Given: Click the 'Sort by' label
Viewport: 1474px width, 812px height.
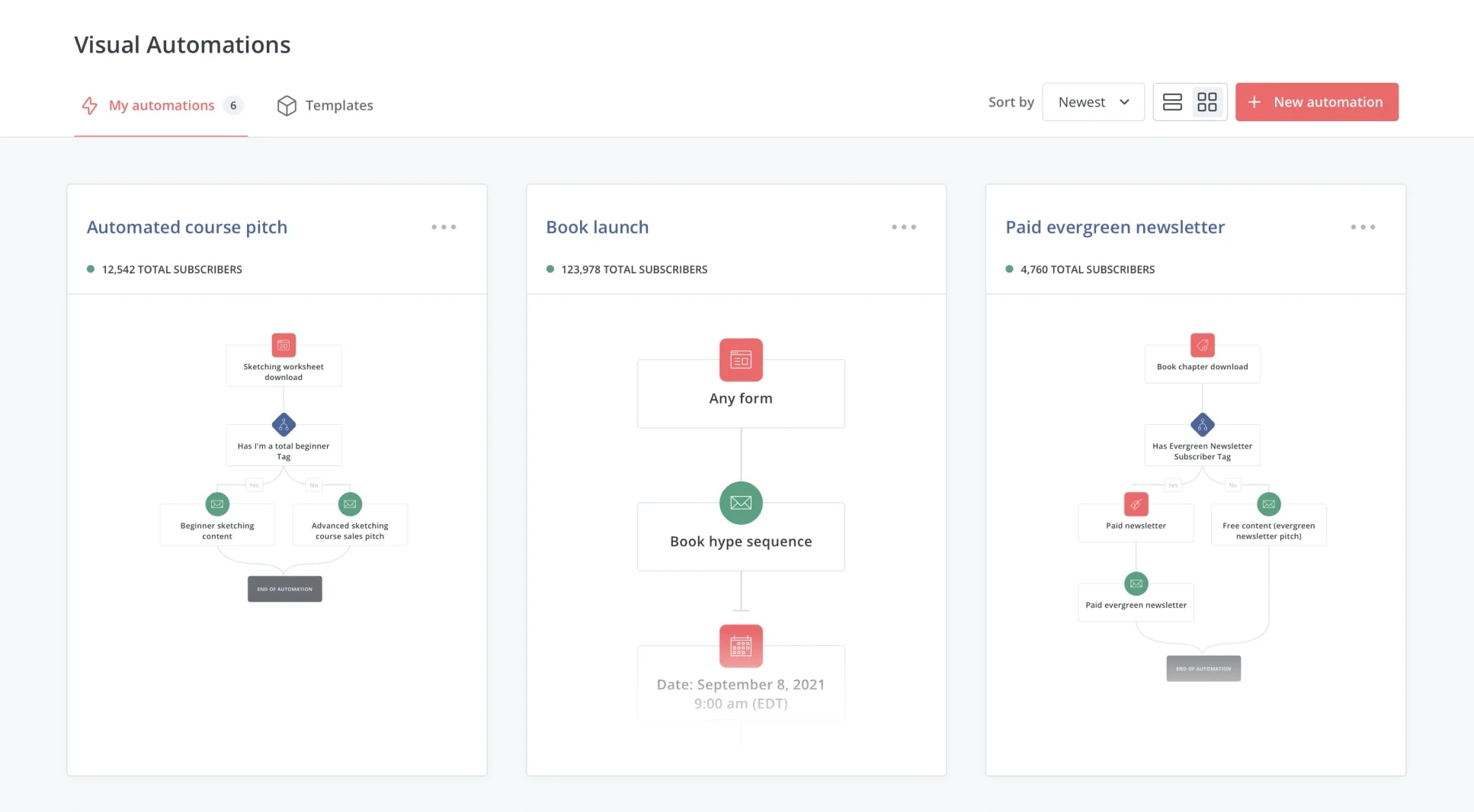Looking at the screenshot, I should tap(1011, 102).
